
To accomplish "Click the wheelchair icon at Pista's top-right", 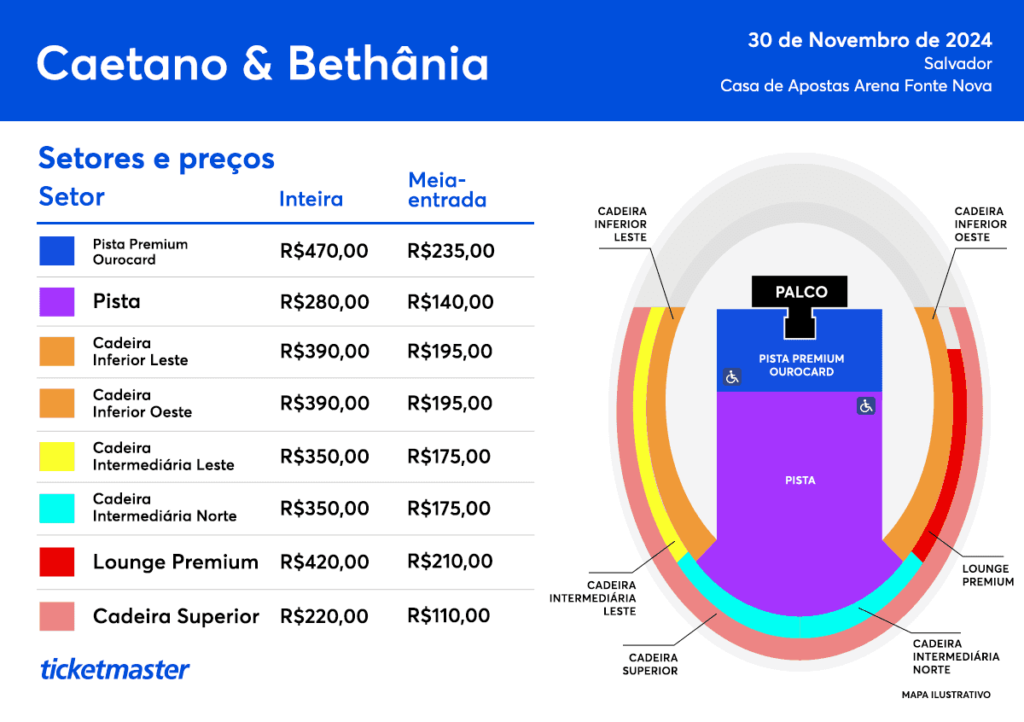I will point(866,406).
